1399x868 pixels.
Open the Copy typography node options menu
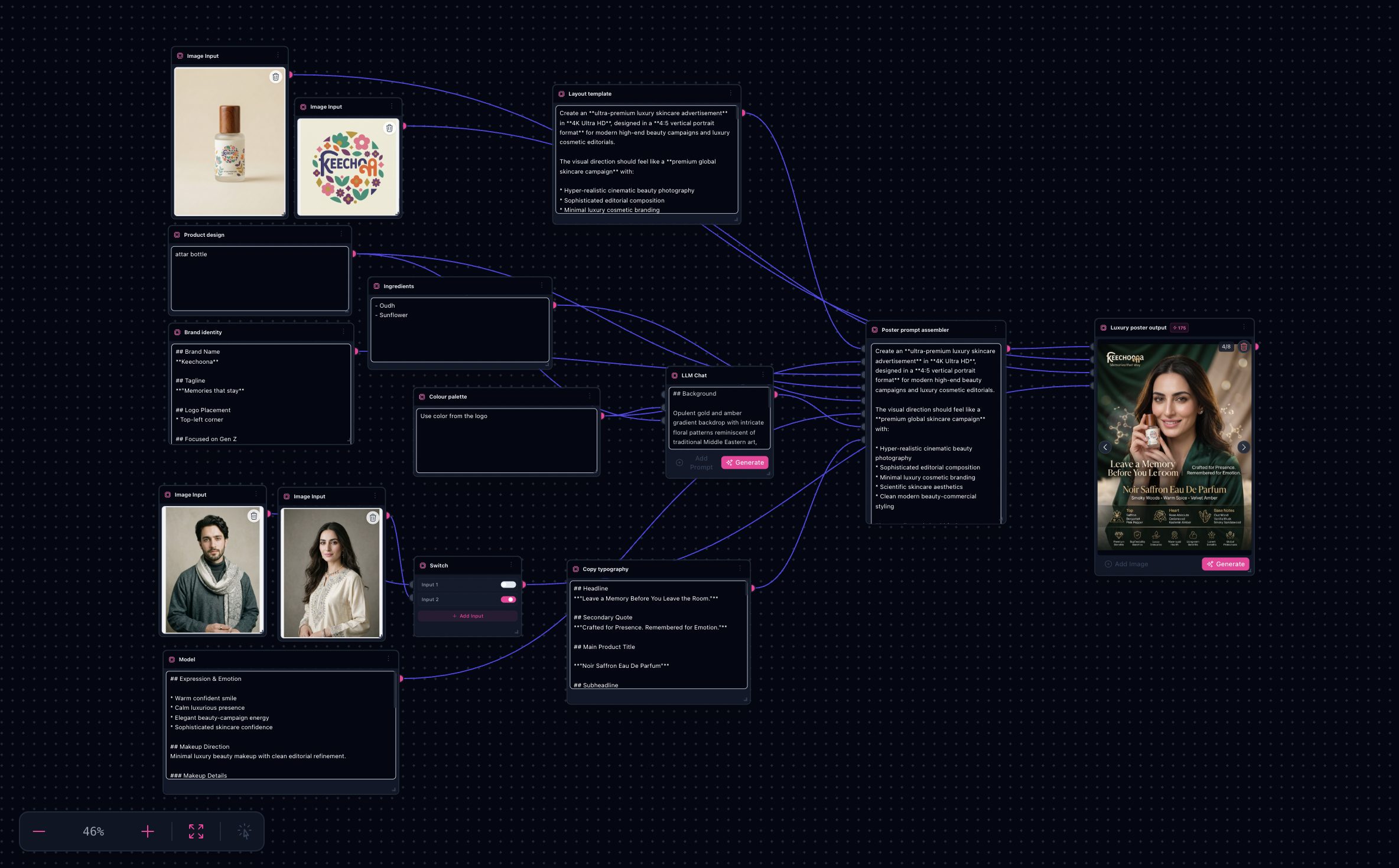pos(740,569)
